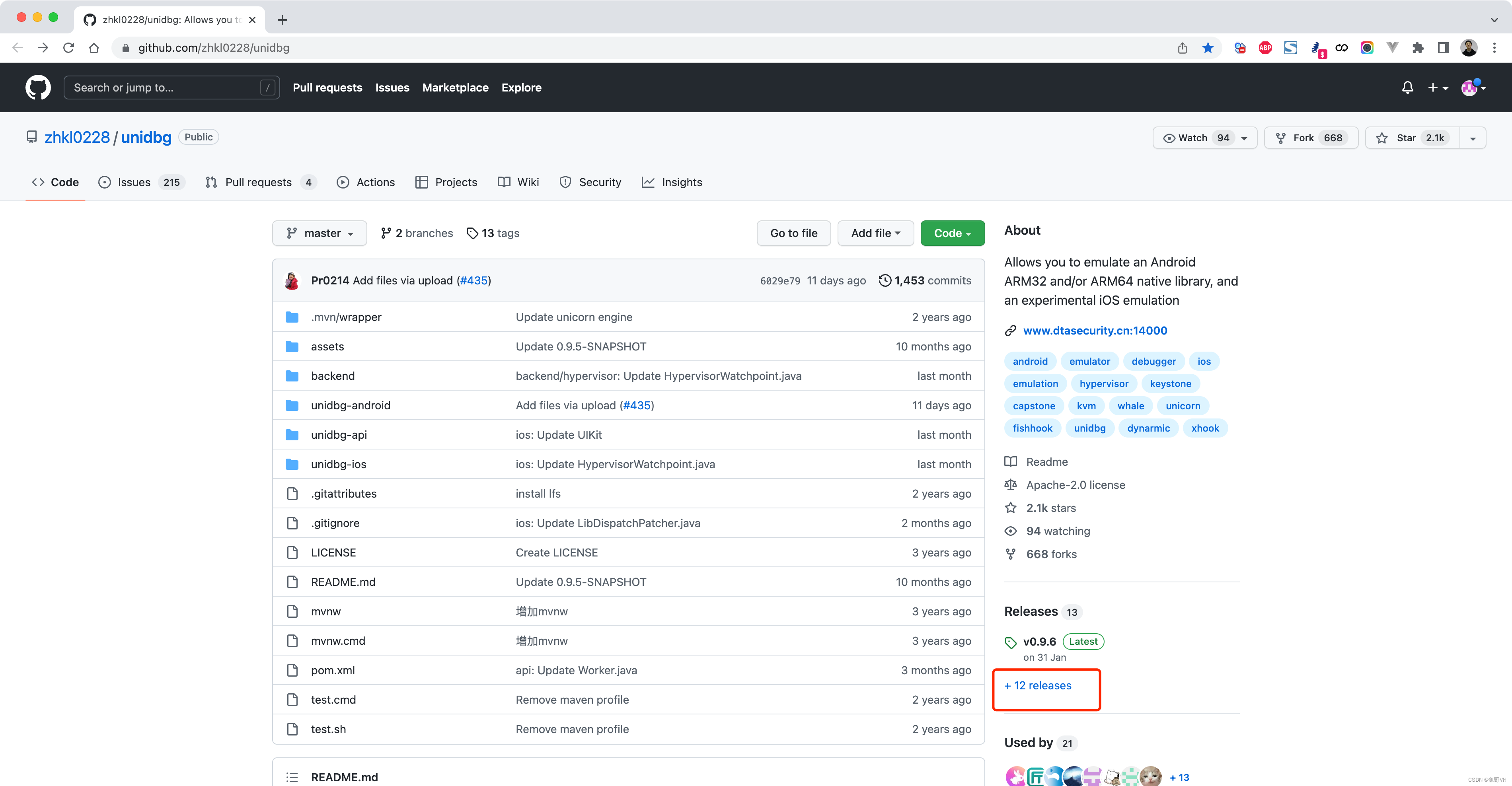The image size is (1512, 786).
Task: View the 2 branches link
Action: [x=417, y=233]
